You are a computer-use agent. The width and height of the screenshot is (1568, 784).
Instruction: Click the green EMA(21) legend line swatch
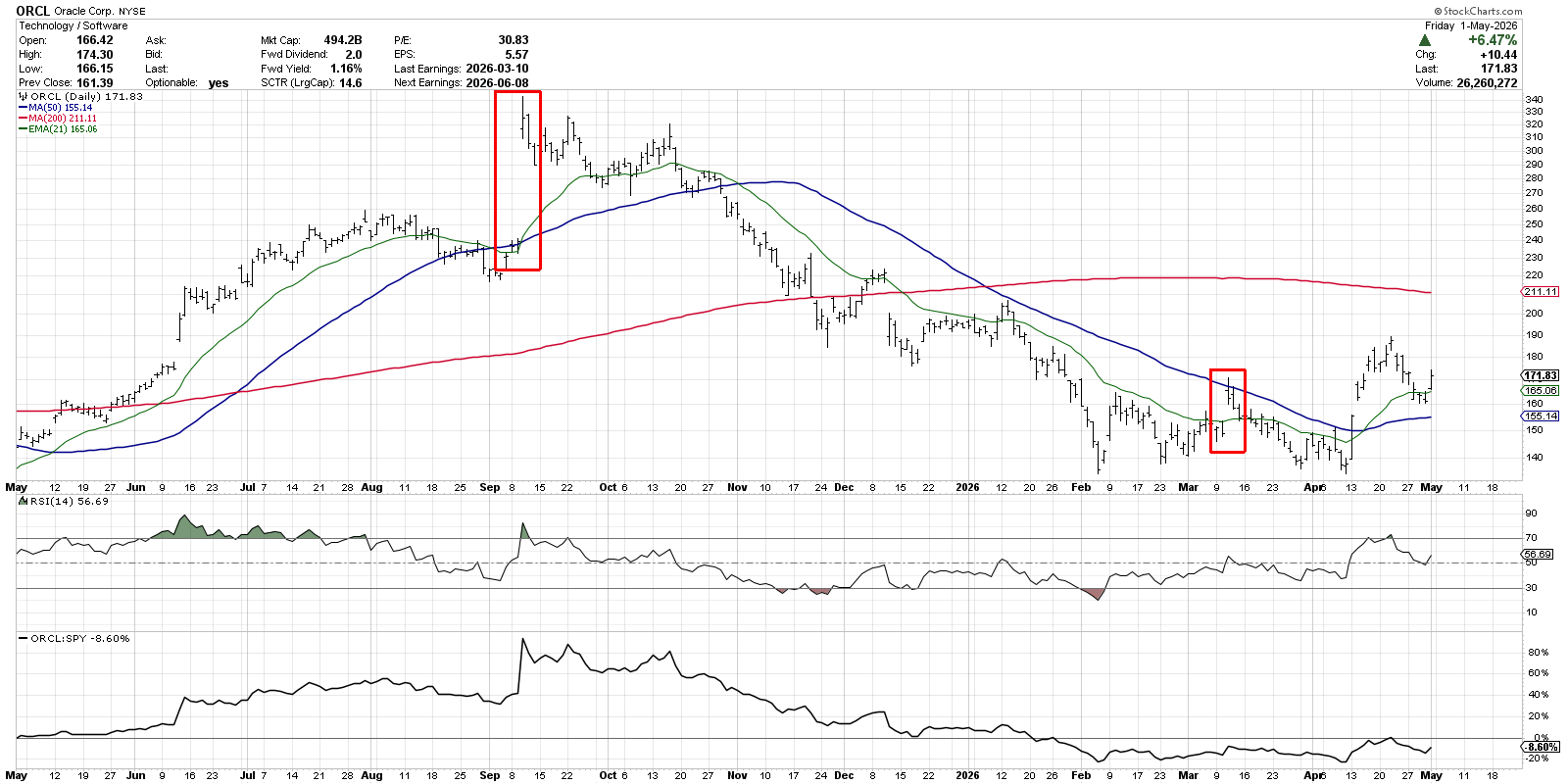pos(23,129)
